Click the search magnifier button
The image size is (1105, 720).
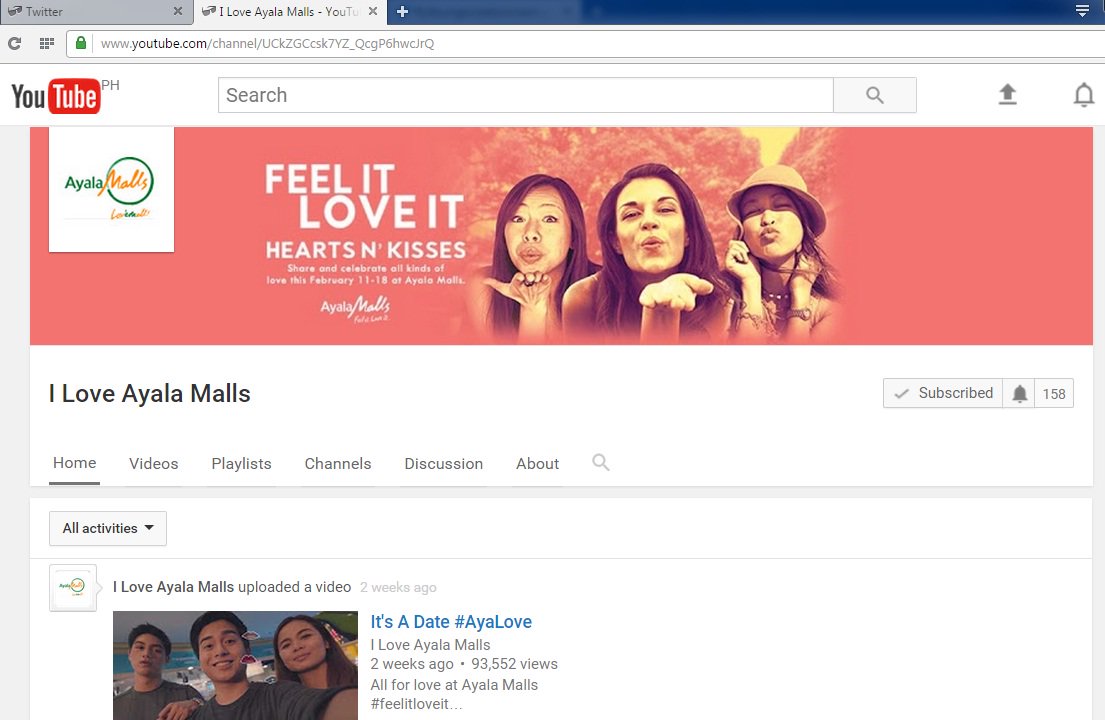tap(875, 95)
